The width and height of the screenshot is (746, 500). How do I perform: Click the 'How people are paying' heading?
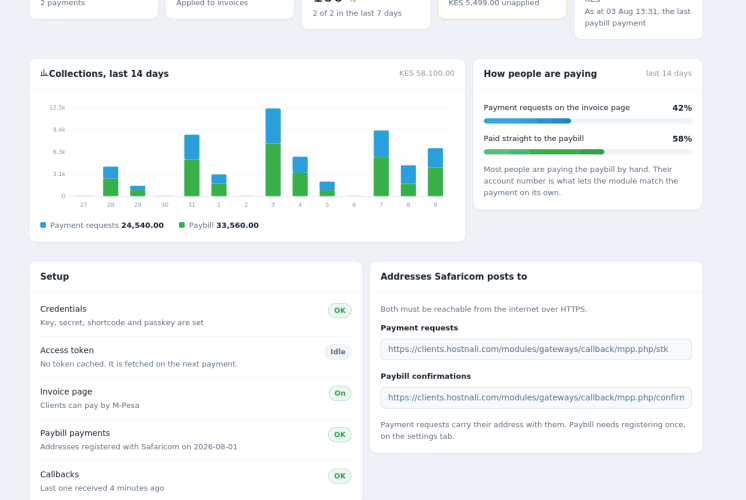coord(540,74)
